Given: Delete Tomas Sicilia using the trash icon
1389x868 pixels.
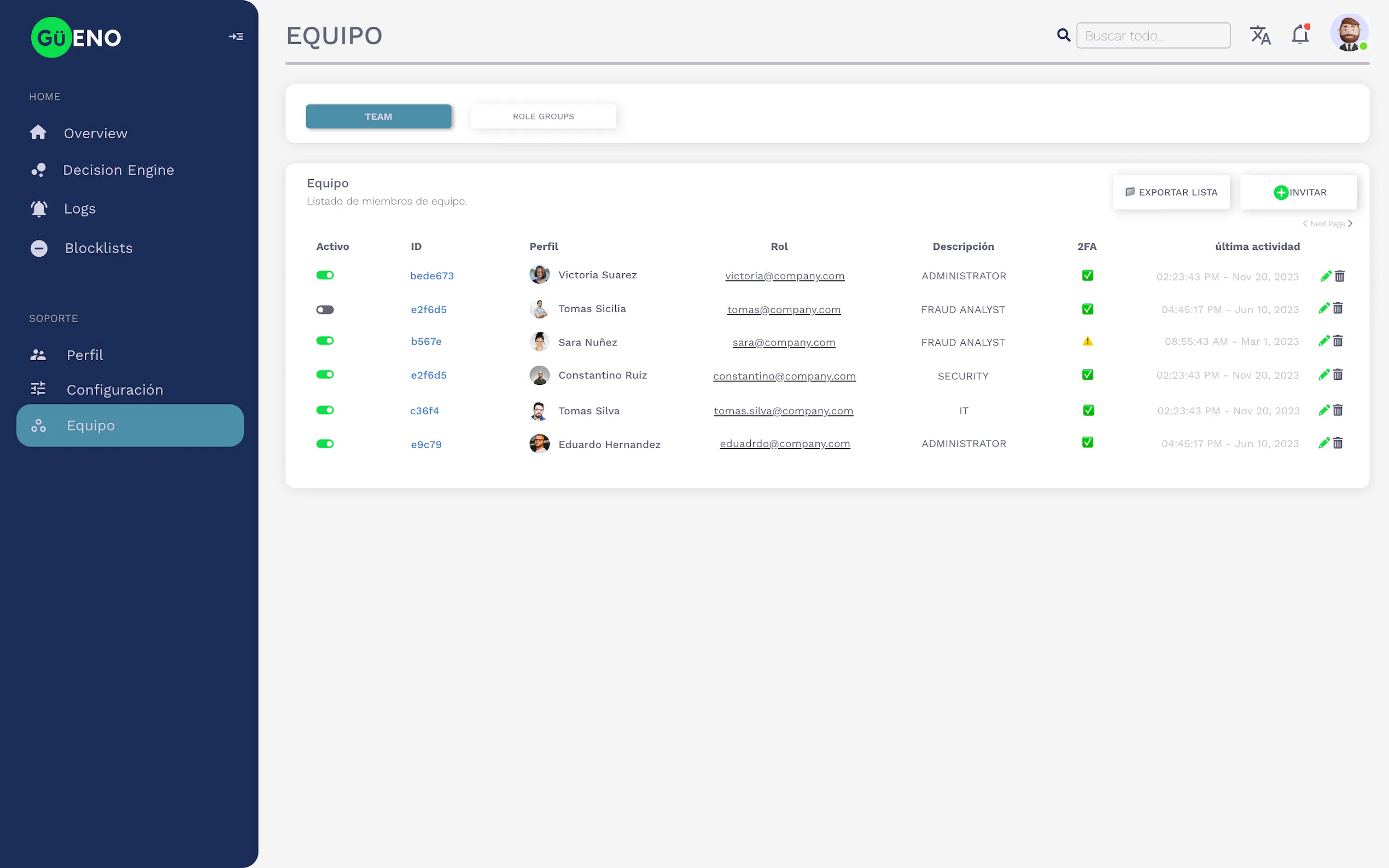Looking at the screenshot, I should click(1338, 309).
